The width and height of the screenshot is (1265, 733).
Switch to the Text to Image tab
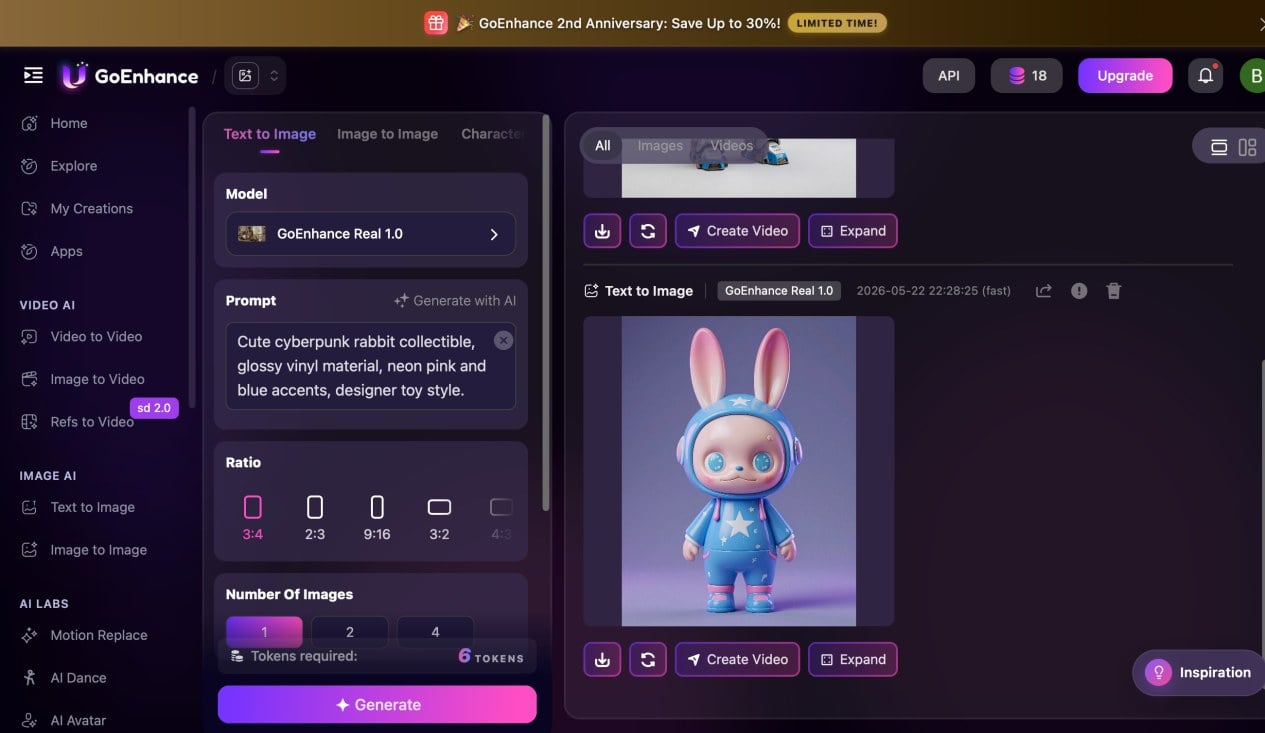tap(269, 134)
